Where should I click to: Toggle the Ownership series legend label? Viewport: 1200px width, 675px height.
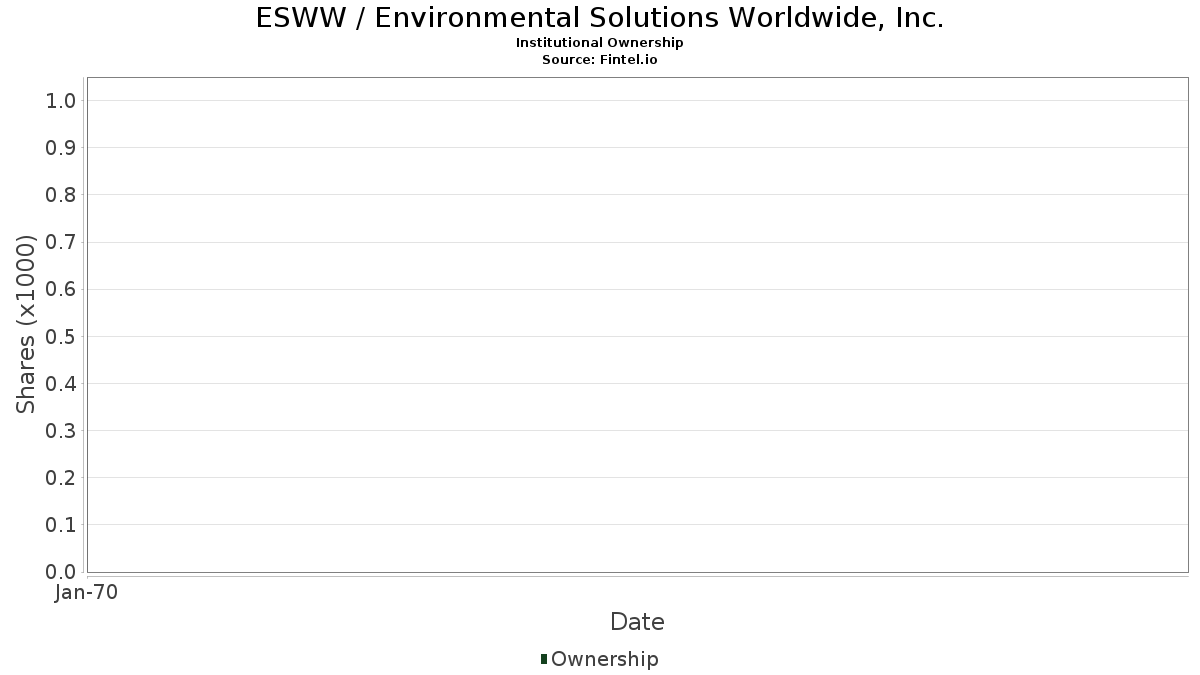click(604, 659)
